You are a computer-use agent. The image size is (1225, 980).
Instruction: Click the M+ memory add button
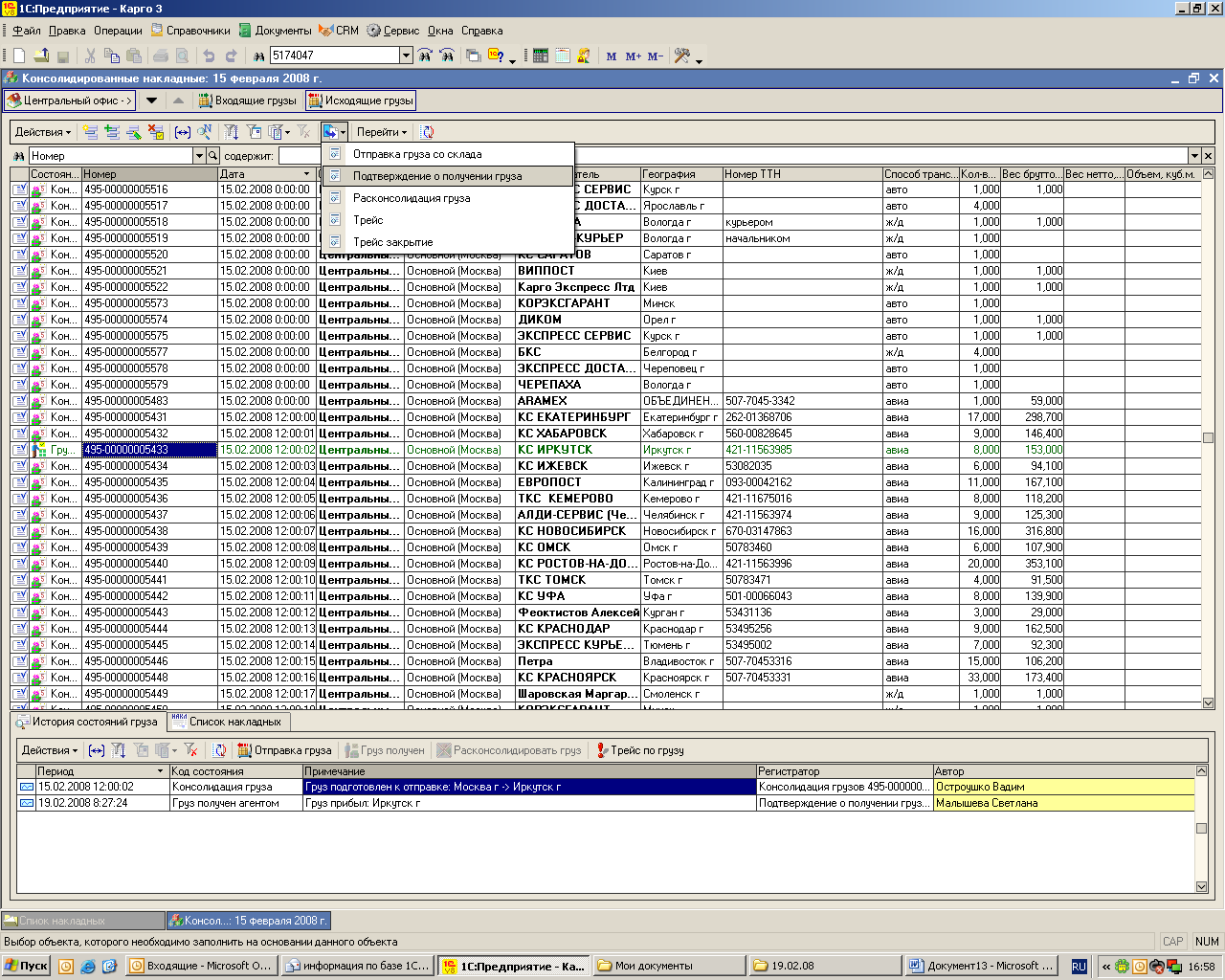tap(633, 56)
